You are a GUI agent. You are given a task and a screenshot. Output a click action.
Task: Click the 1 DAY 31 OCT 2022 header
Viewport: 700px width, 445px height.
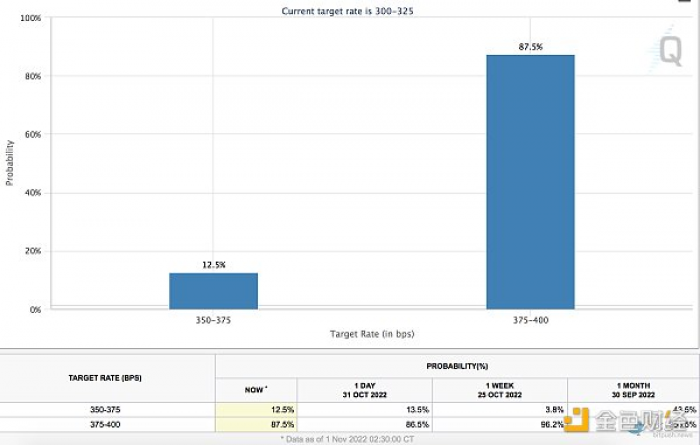[x=365, y=390]
